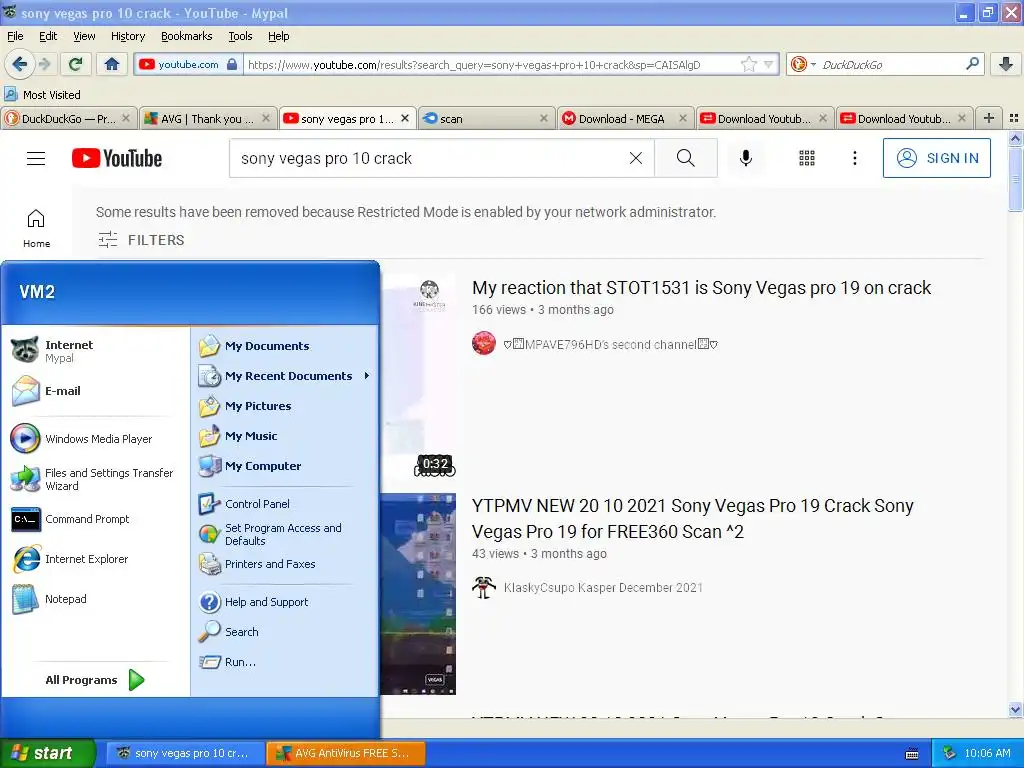Image resolution: width=1024 pixels, height=768 pixels.
Task: Open the Bookmarks menu
Action: (187, 36)
